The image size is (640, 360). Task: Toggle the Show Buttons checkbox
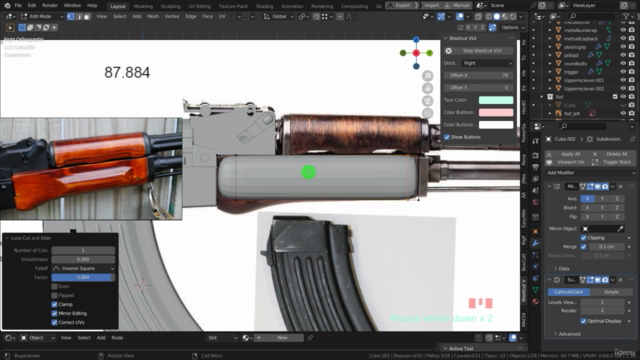447,137
